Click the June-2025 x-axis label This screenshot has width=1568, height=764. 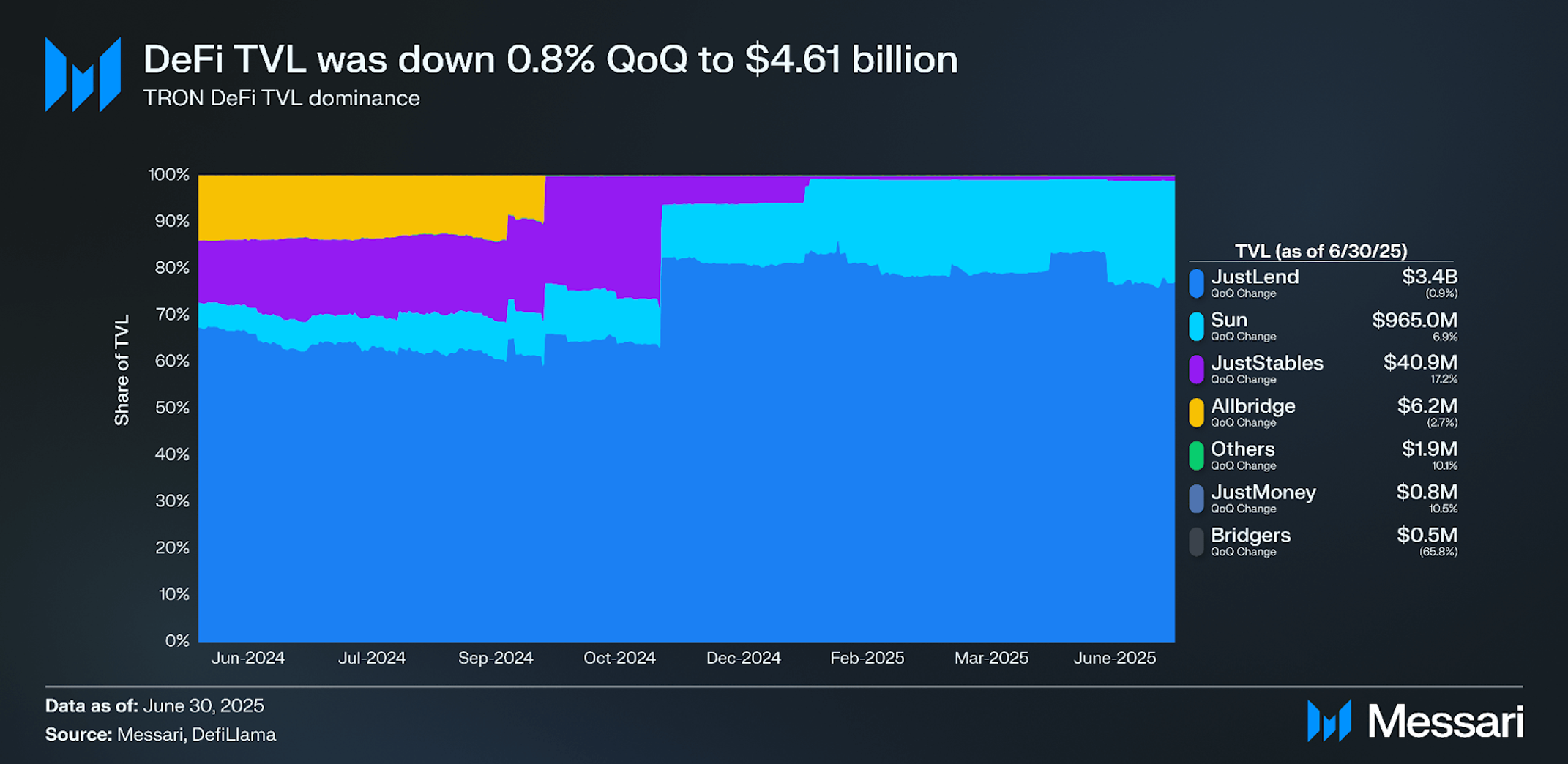click(x=1115, y=658)
